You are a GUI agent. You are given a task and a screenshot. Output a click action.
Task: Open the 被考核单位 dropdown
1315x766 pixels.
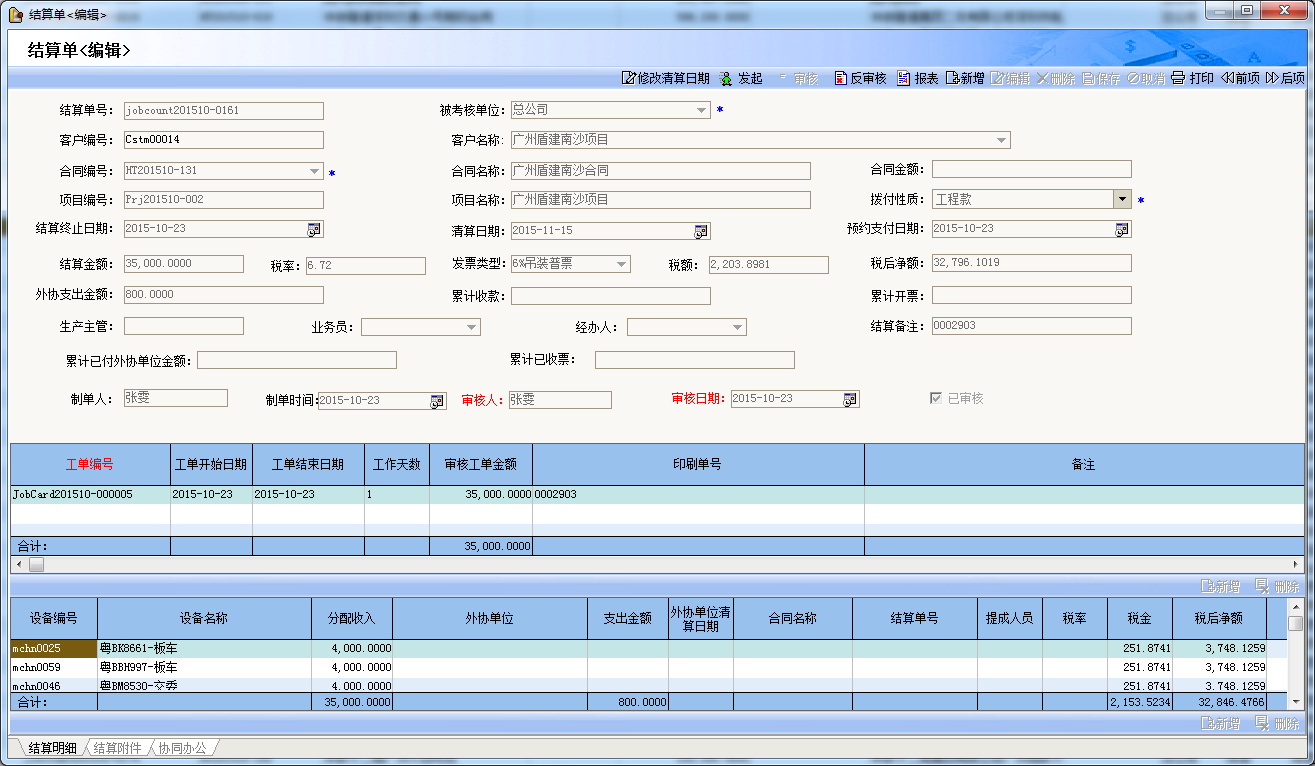tap(701, 110)
